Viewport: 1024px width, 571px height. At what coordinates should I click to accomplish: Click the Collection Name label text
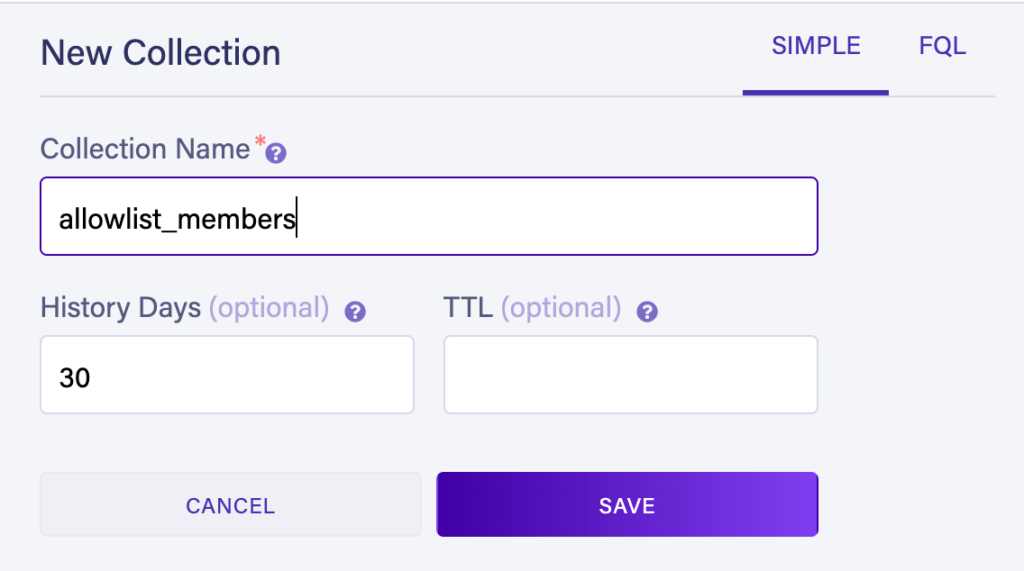(x=144, y=149)
